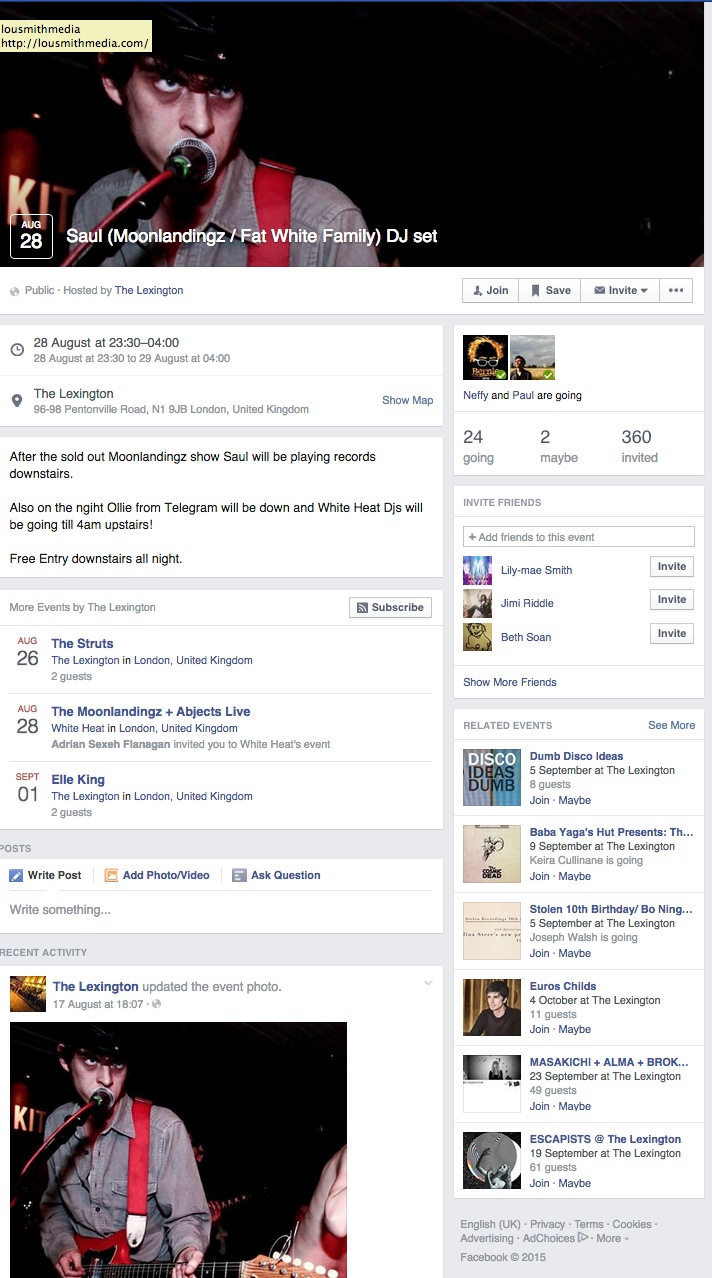Click the Join event button
This screenshot has height=1278, width=712.
pos(490,290)
